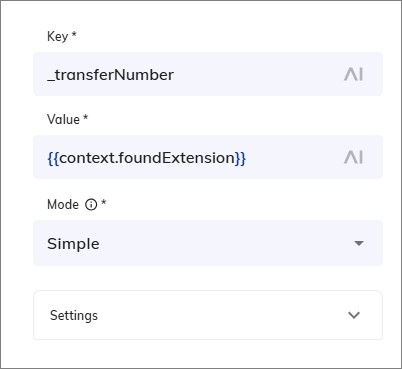Click the _transferNumber text in Key field
The image size is (402, 369).
[x=110, y=75]
